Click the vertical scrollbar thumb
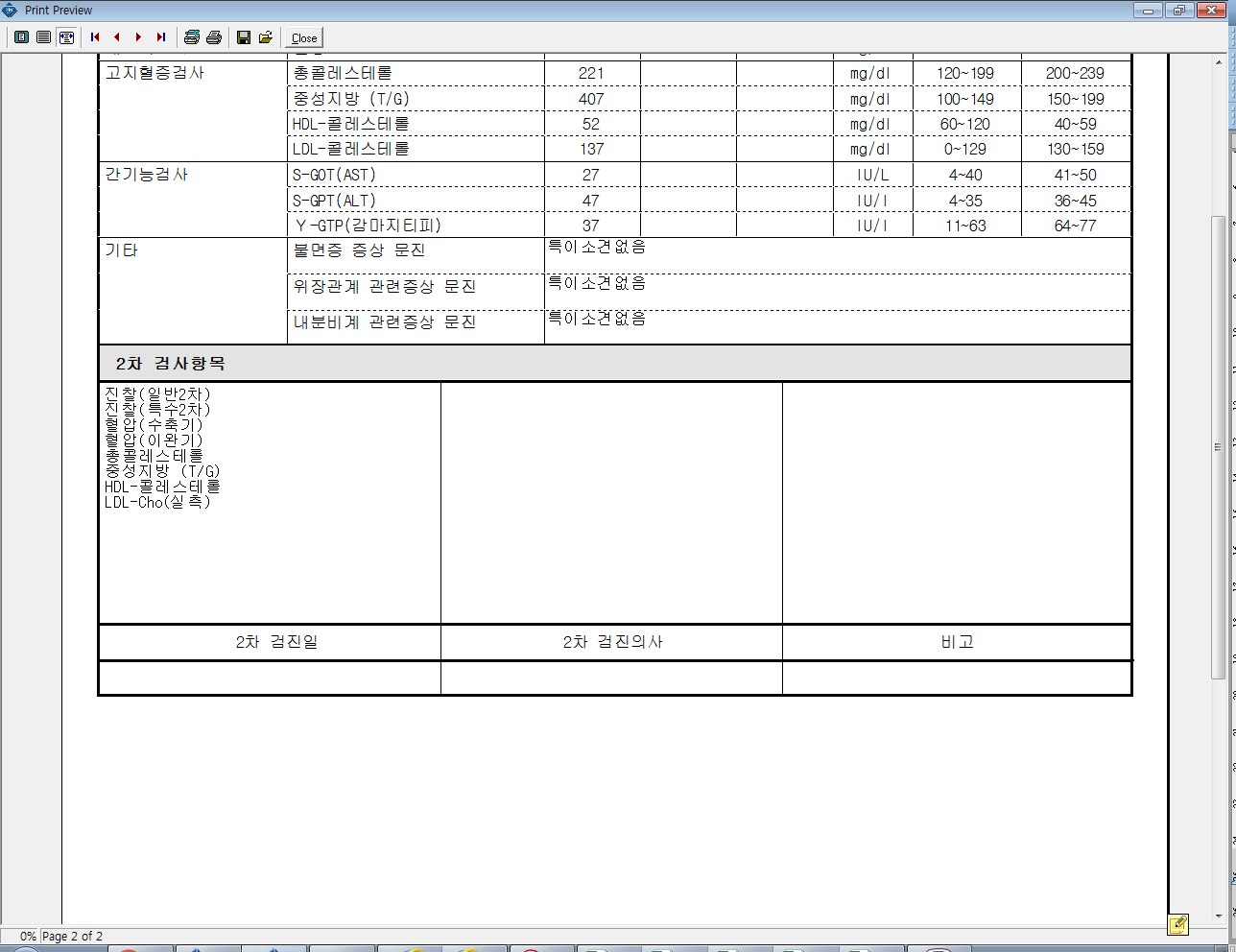 (x=1219, y=447)
